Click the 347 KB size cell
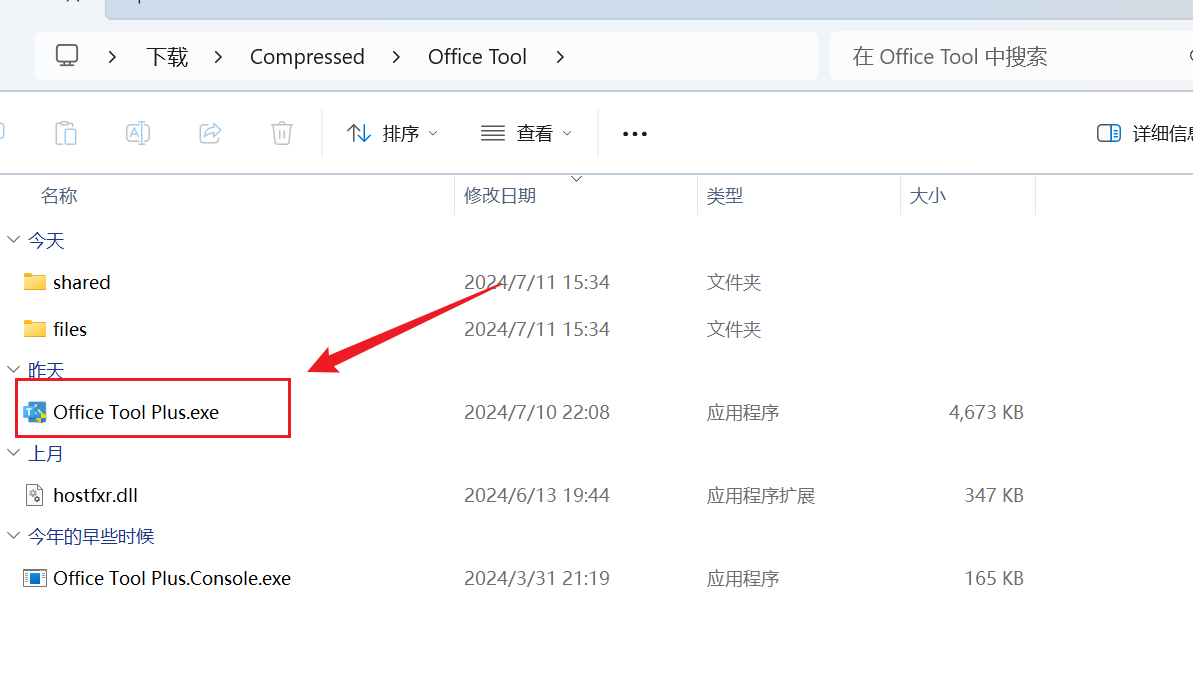1193x674 pixels. coord(994,495)
